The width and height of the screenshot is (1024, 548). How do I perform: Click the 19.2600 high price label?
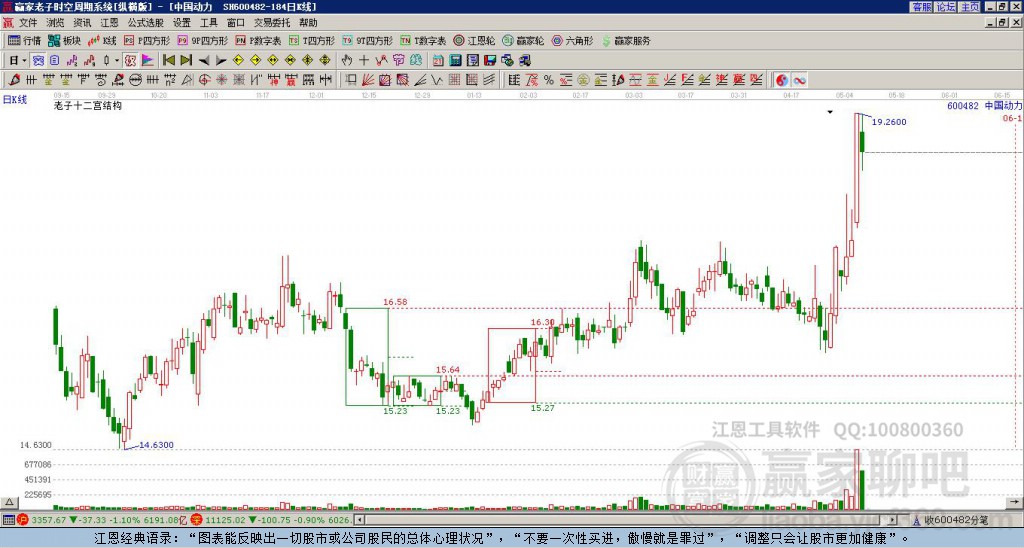coord(889,122)
